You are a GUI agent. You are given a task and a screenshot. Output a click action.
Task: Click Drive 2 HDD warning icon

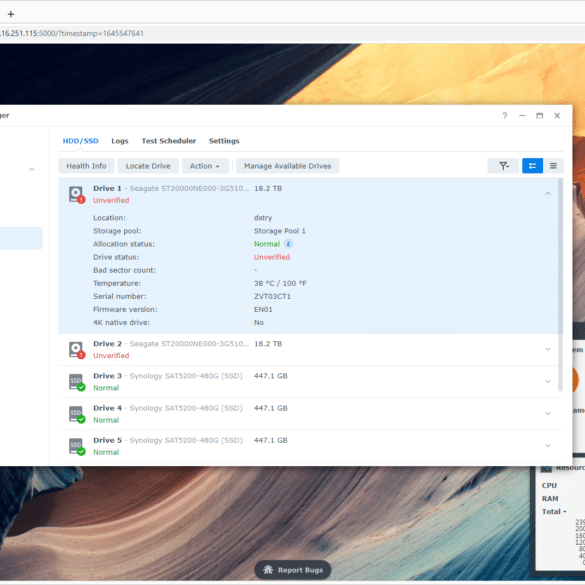click(77, 350)
